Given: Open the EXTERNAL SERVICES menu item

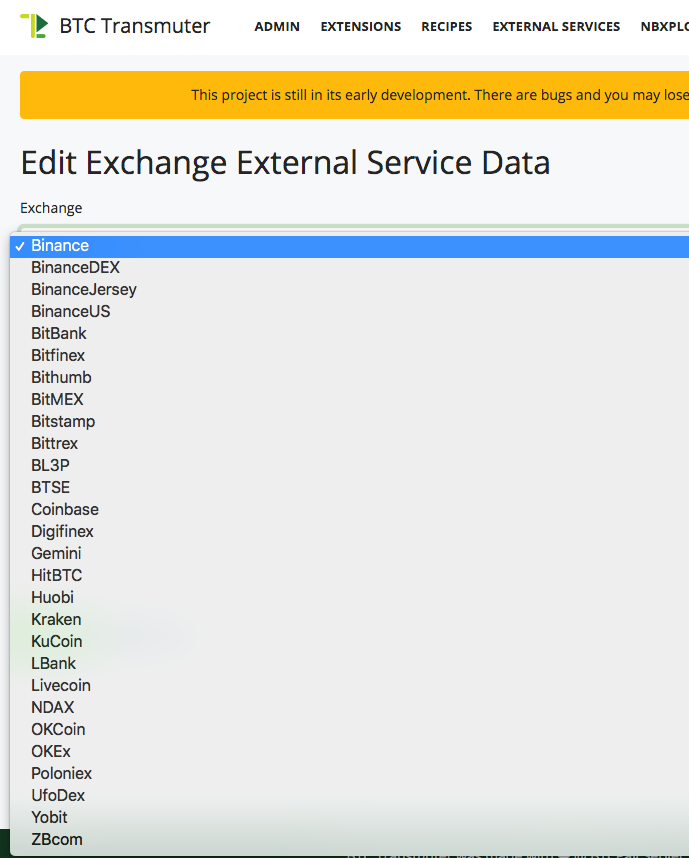Looking at the screenshot, I should point(556,26).
